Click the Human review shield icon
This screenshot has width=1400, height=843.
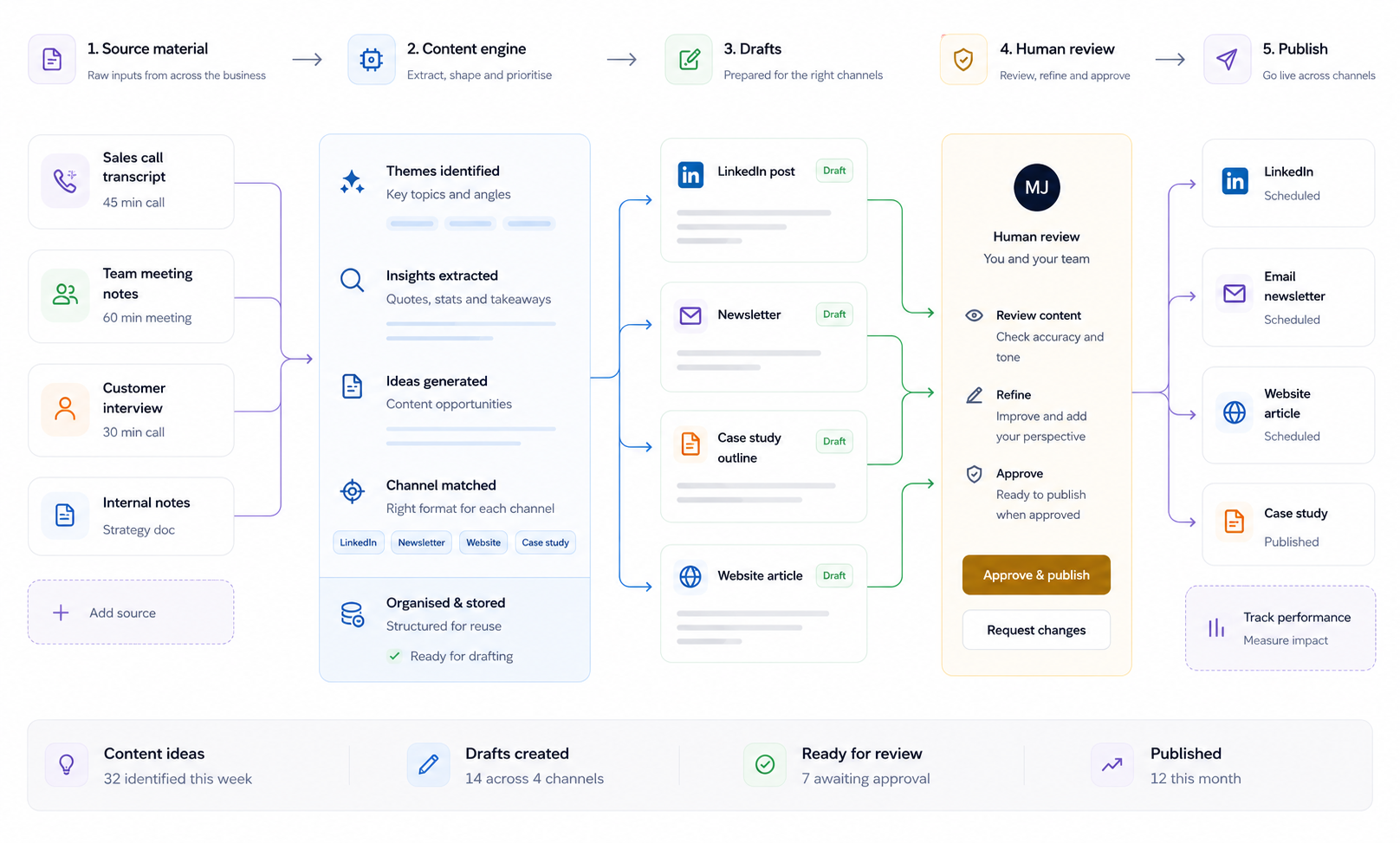tap(963, 59)
